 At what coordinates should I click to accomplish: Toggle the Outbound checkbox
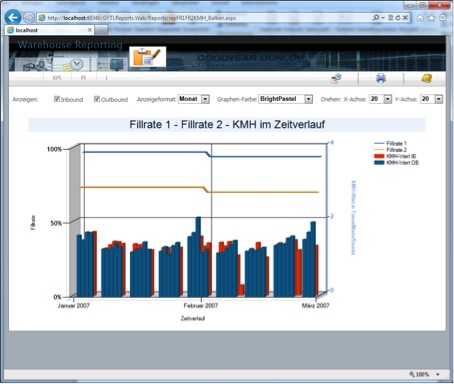point(97,99)
